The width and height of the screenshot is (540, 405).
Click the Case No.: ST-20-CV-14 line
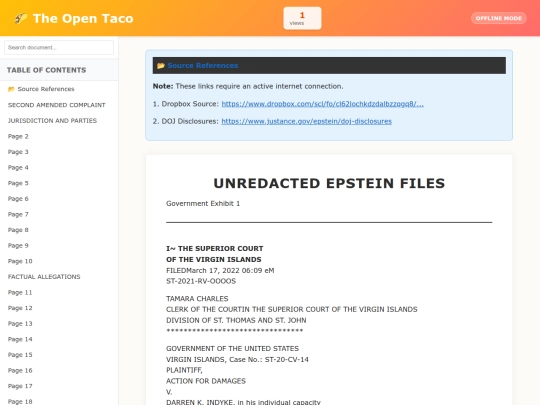point(237,360)
